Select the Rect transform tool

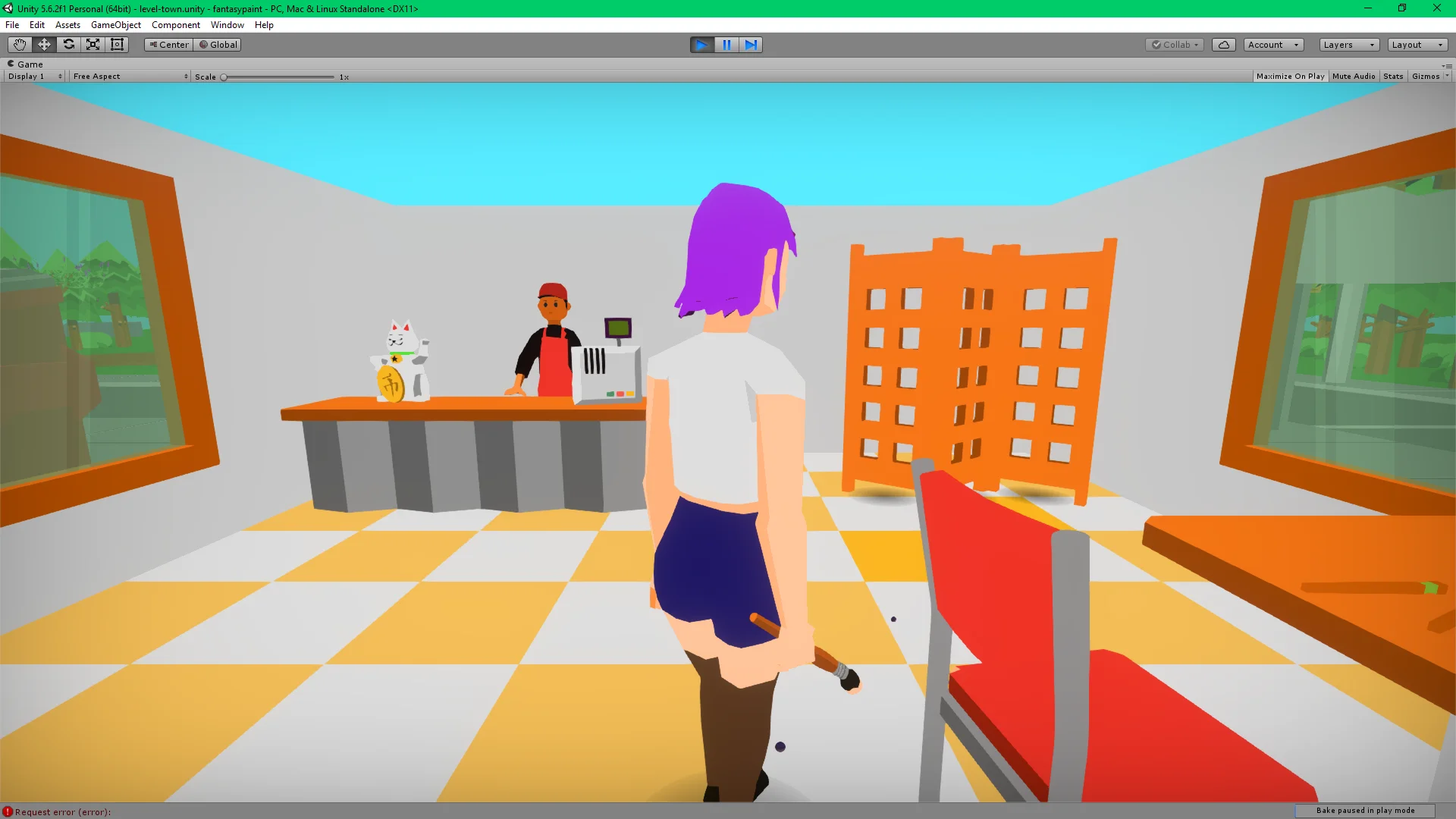click(x=117, y=45)
